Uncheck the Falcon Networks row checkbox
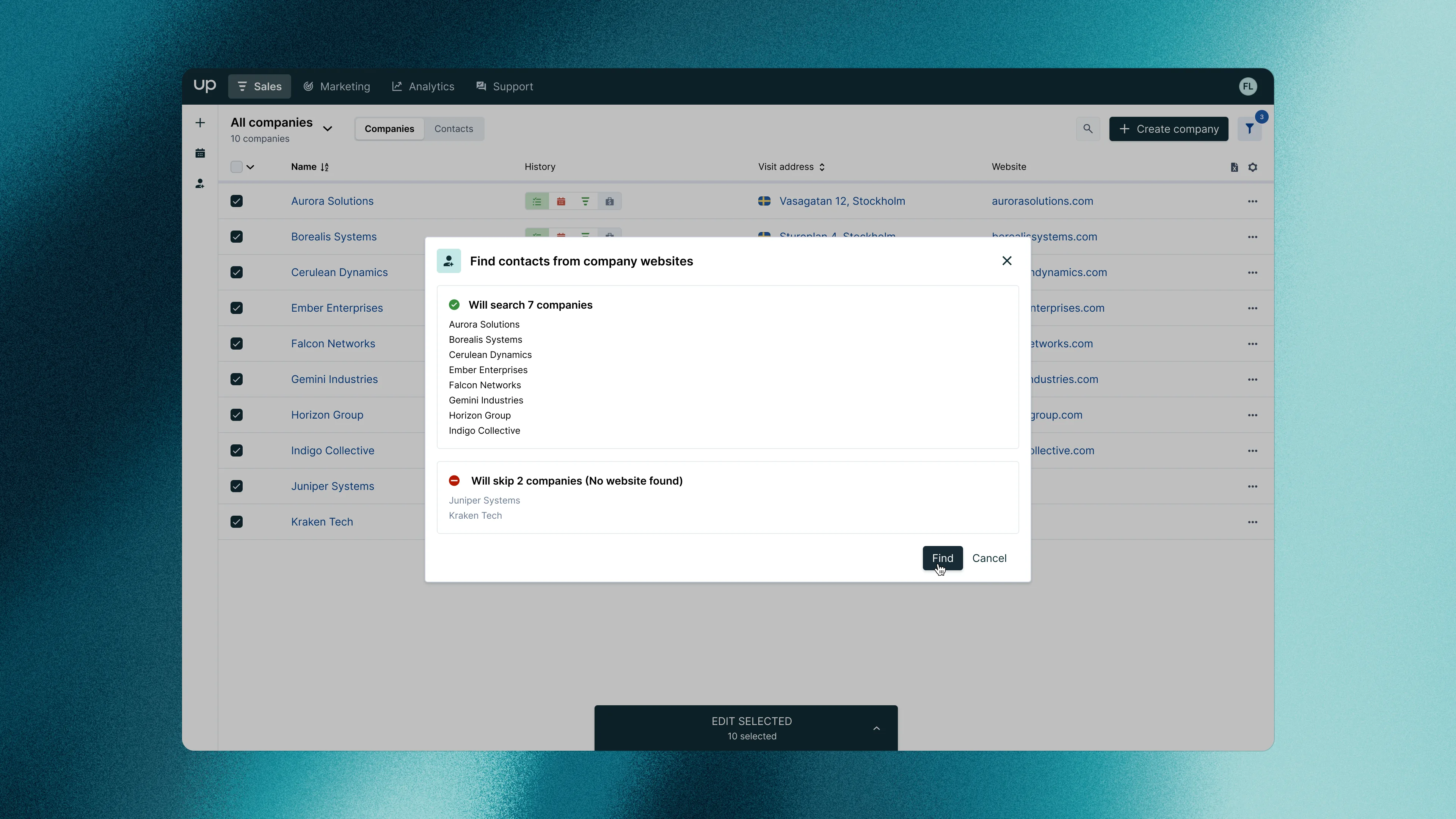 [236, 344]
